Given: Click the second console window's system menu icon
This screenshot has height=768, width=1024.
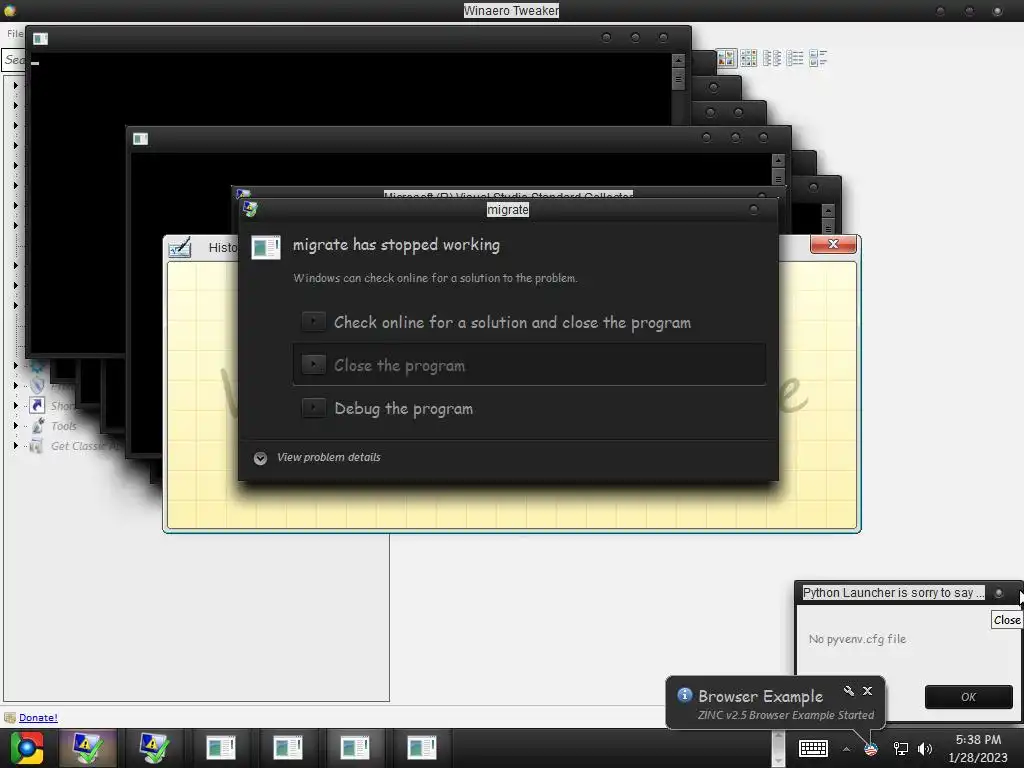Looking at the screenshot, I should click(140, 138).
